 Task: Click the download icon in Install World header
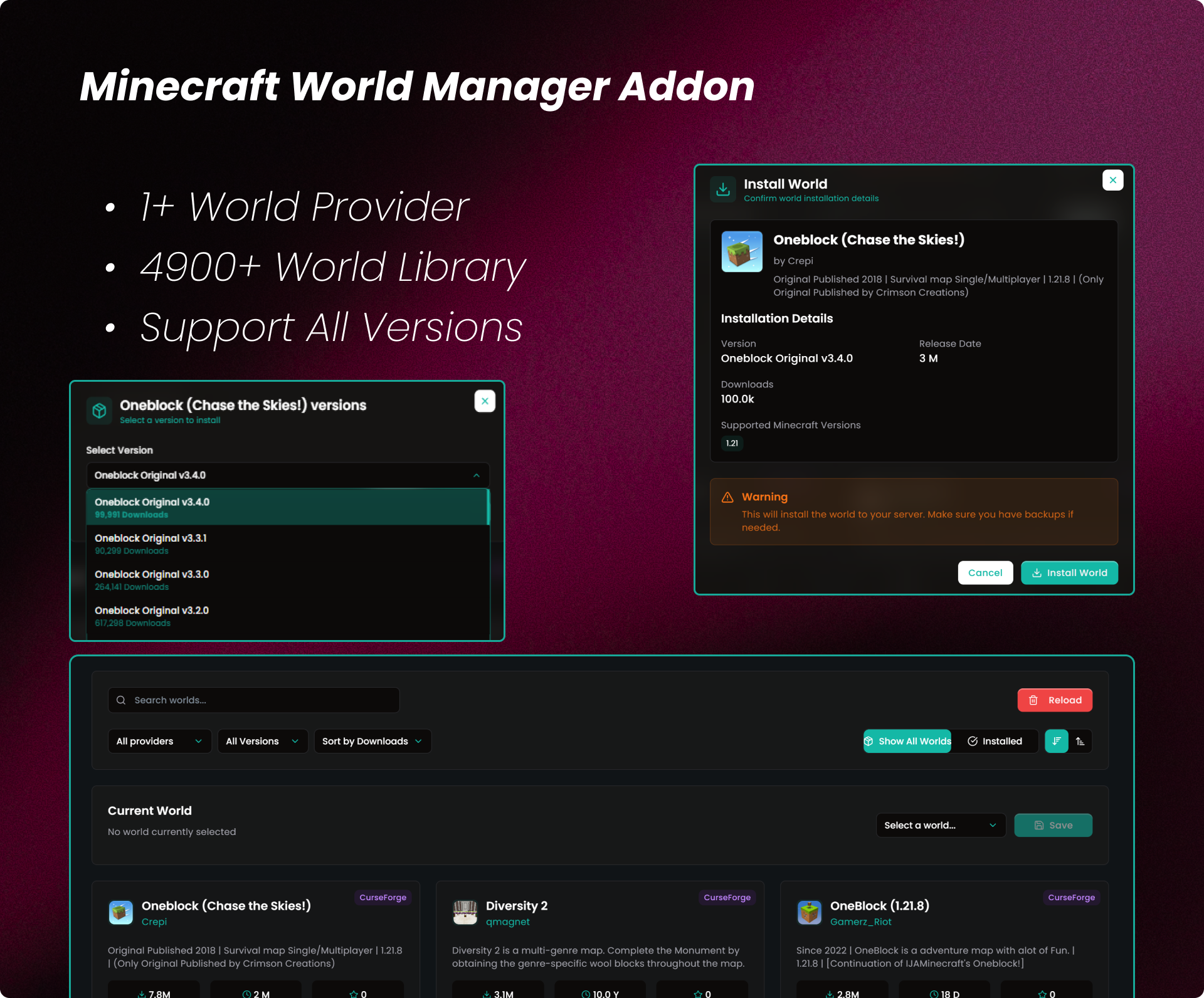[x=723, y=189]
